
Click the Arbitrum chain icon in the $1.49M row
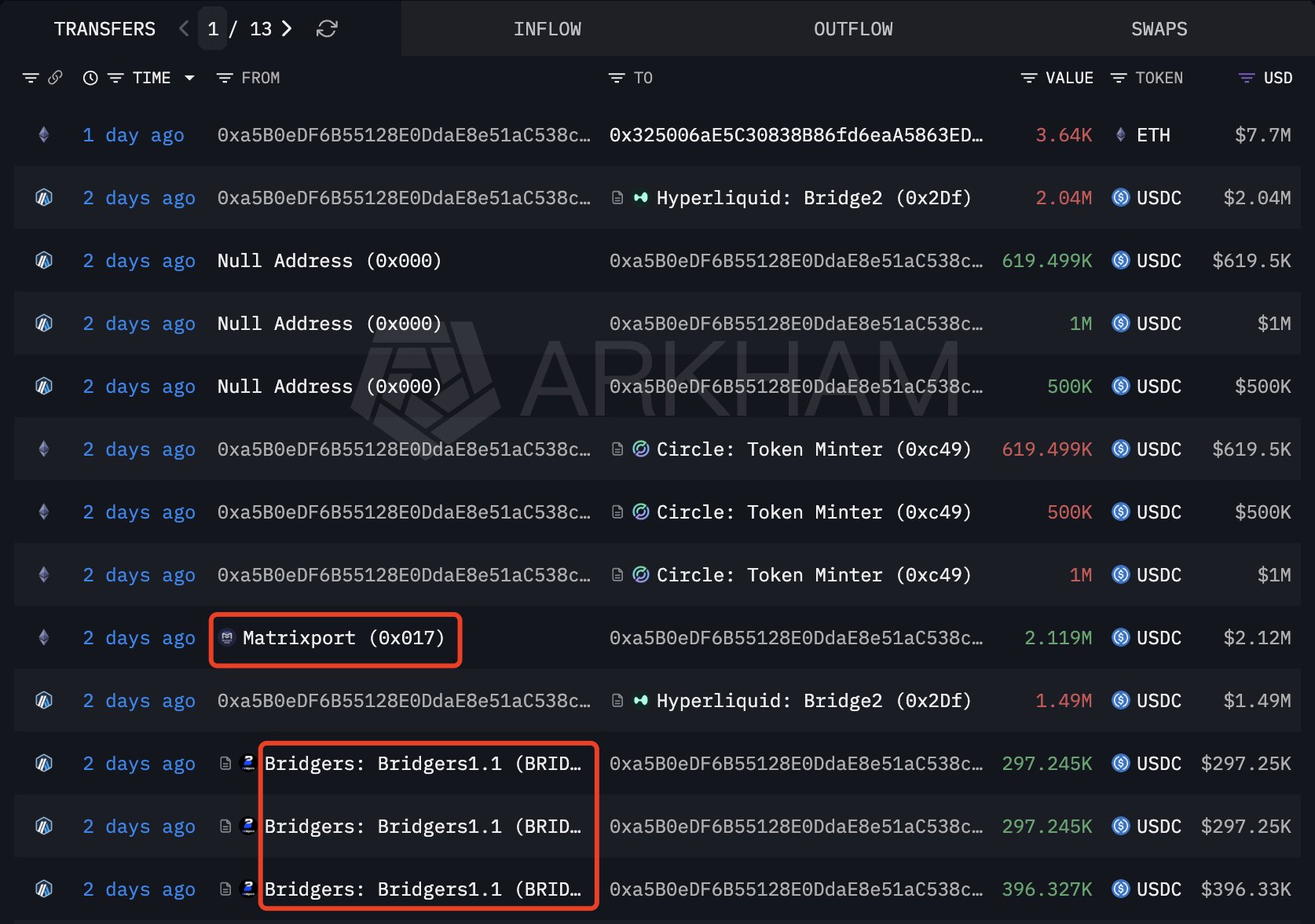click(x=44, y=701)
